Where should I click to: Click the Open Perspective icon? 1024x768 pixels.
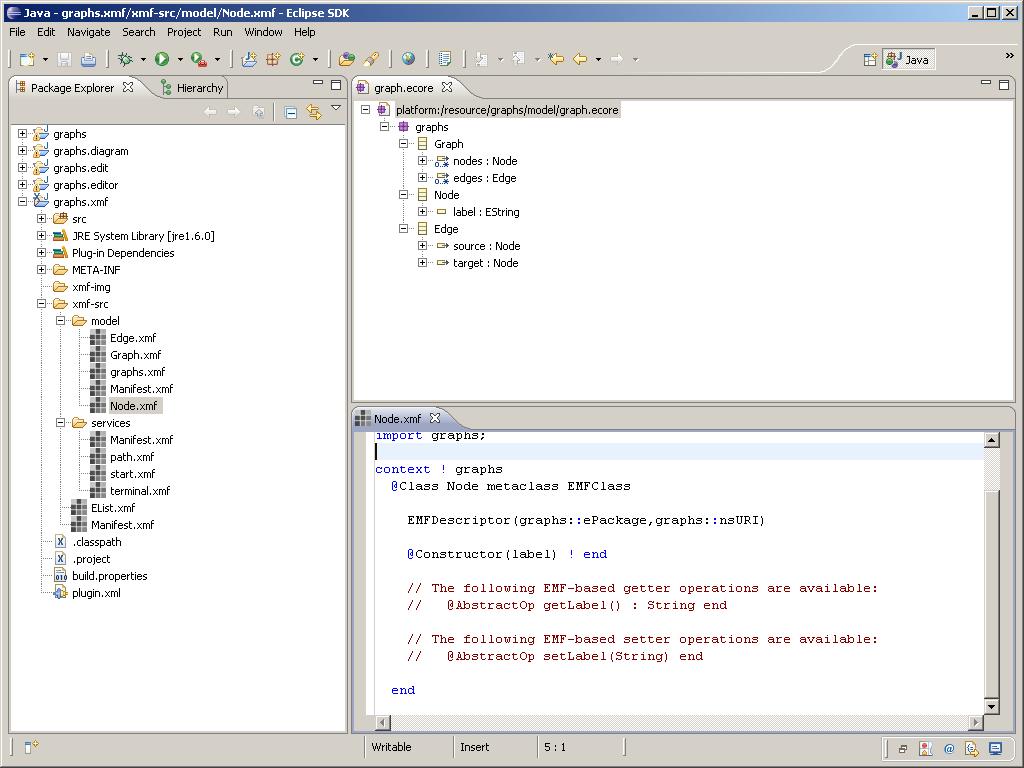click(870, 60)
